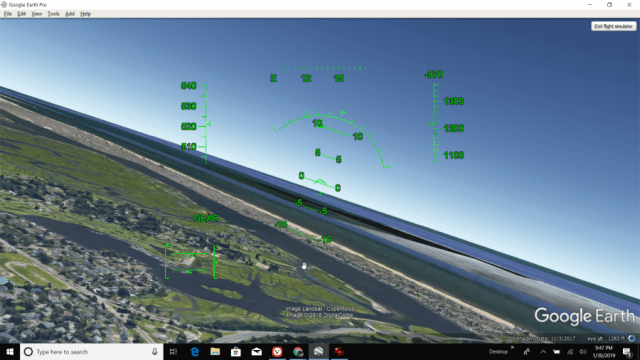Expand the Desktop toolbar chevron
The width and height of the screenshot is (640, 360).
512,348
